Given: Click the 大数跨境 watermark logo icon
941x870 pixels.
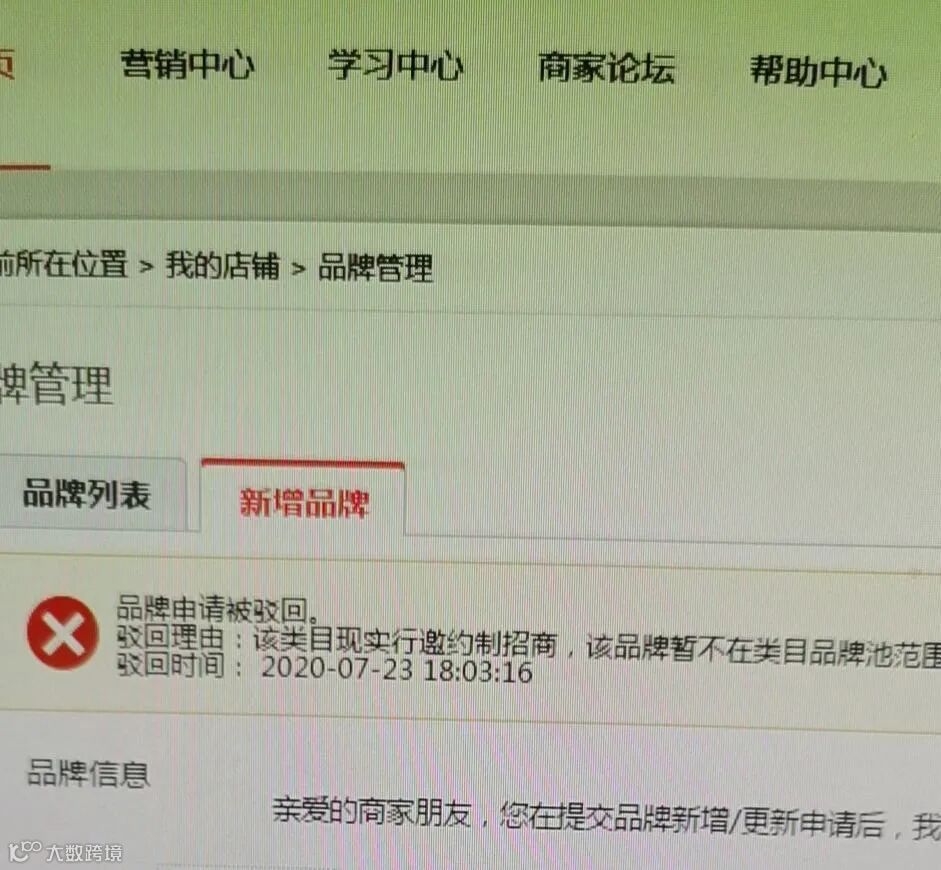Looking at the screenshot, I should pos(24,851).
